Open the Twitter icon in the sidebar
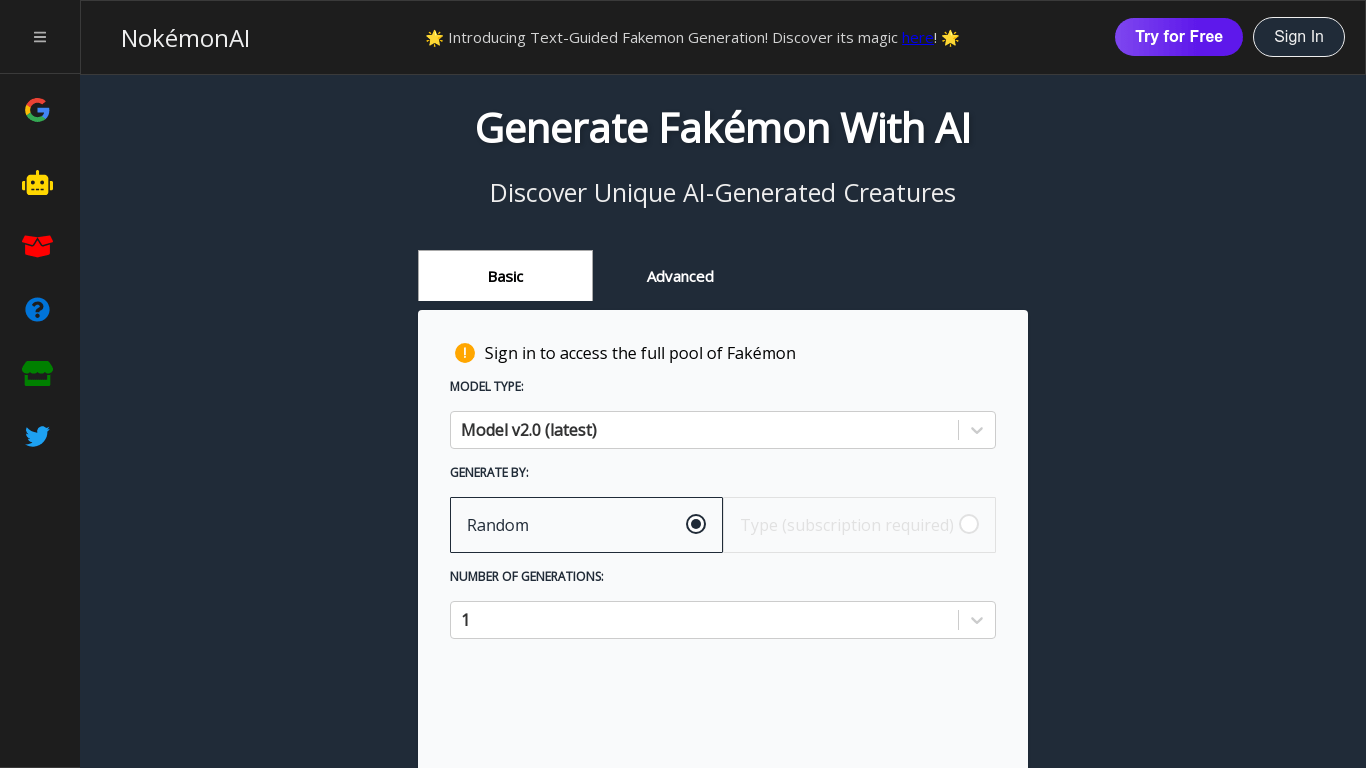The width and height of the screenshot is (1366, 768). click(x=37, y=435)
